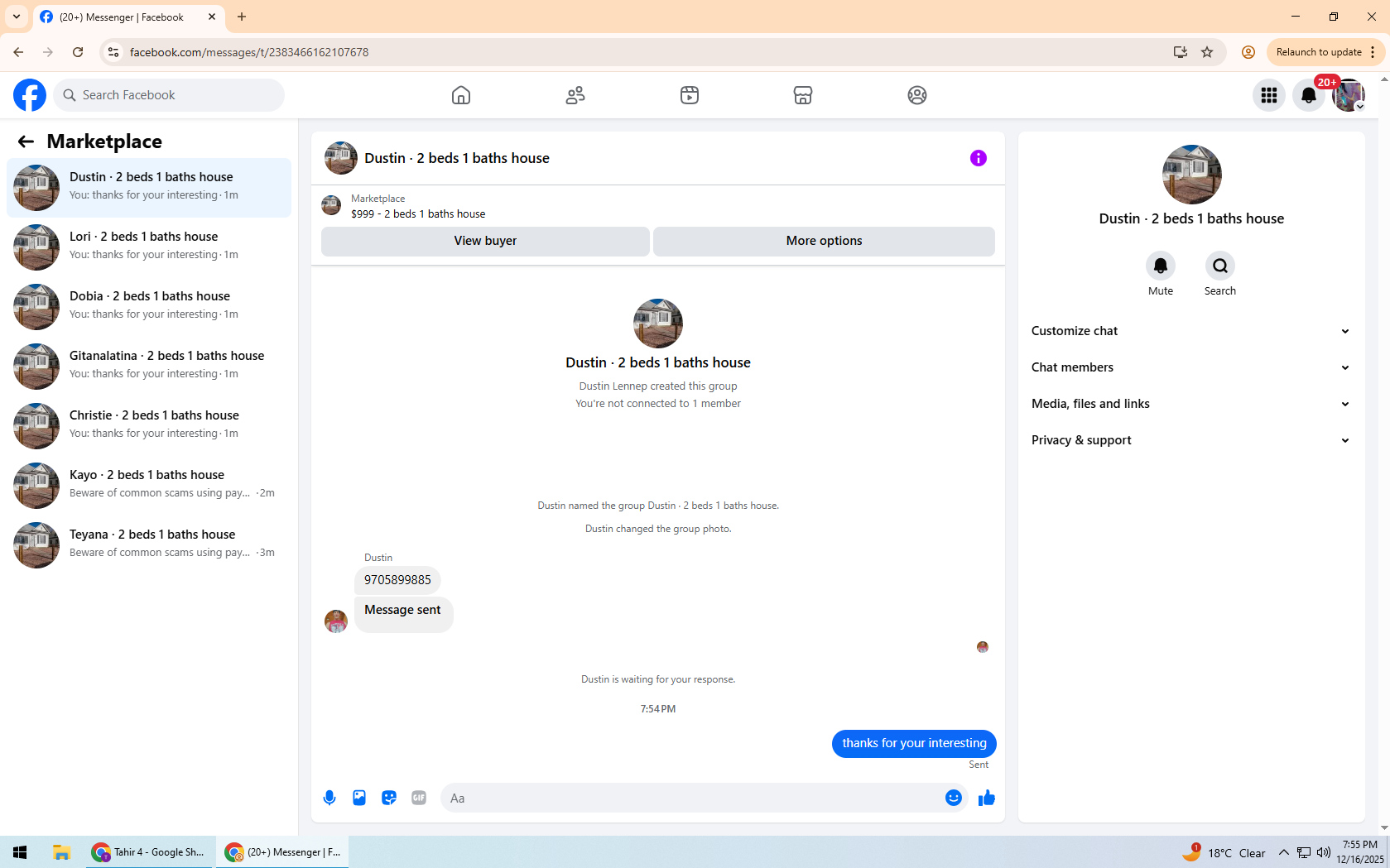Click the phone number 9705899885 message
The height and width of the screenshot is (868, 1390).
(397, 580)
